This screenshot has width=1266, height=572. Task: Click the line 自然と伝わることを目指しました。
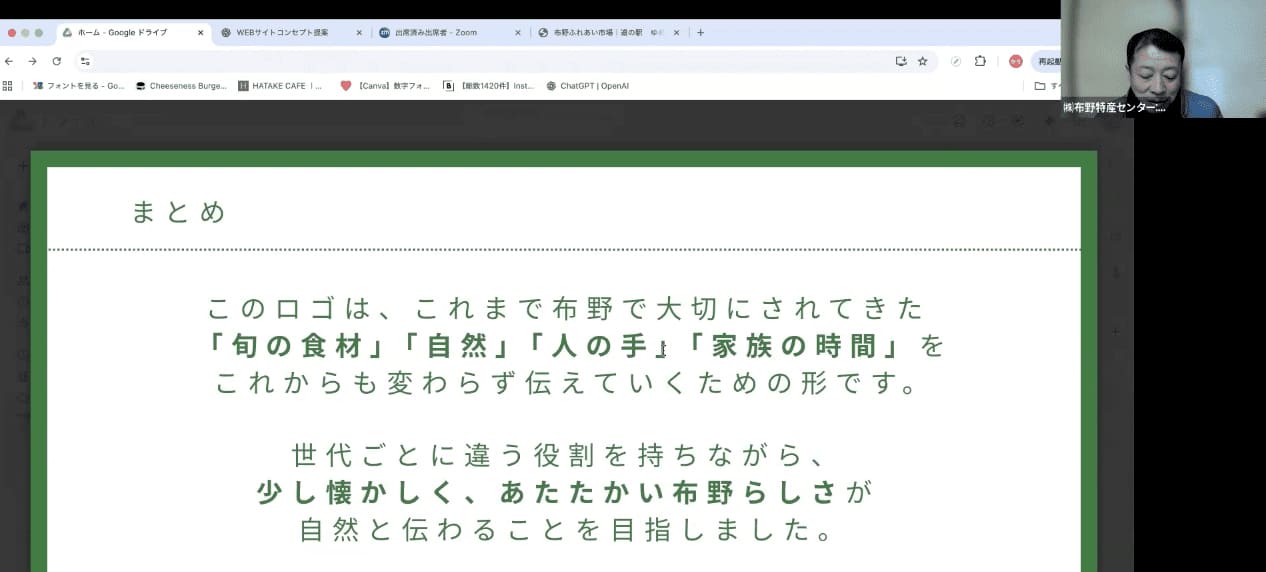pyautogui.click(x=567, y=529)
